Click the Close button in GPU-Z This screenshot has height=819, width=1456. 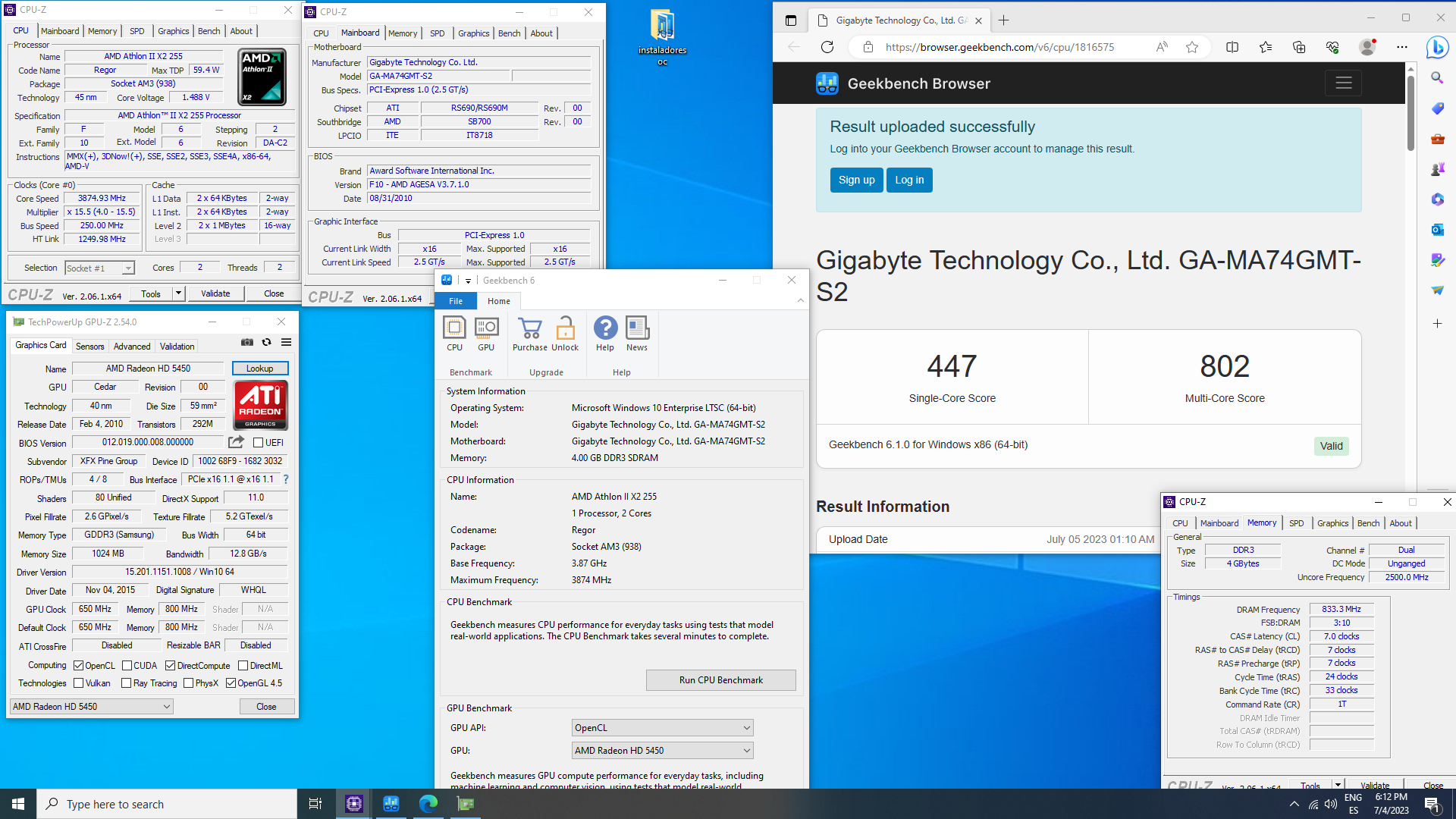[266, 707]
